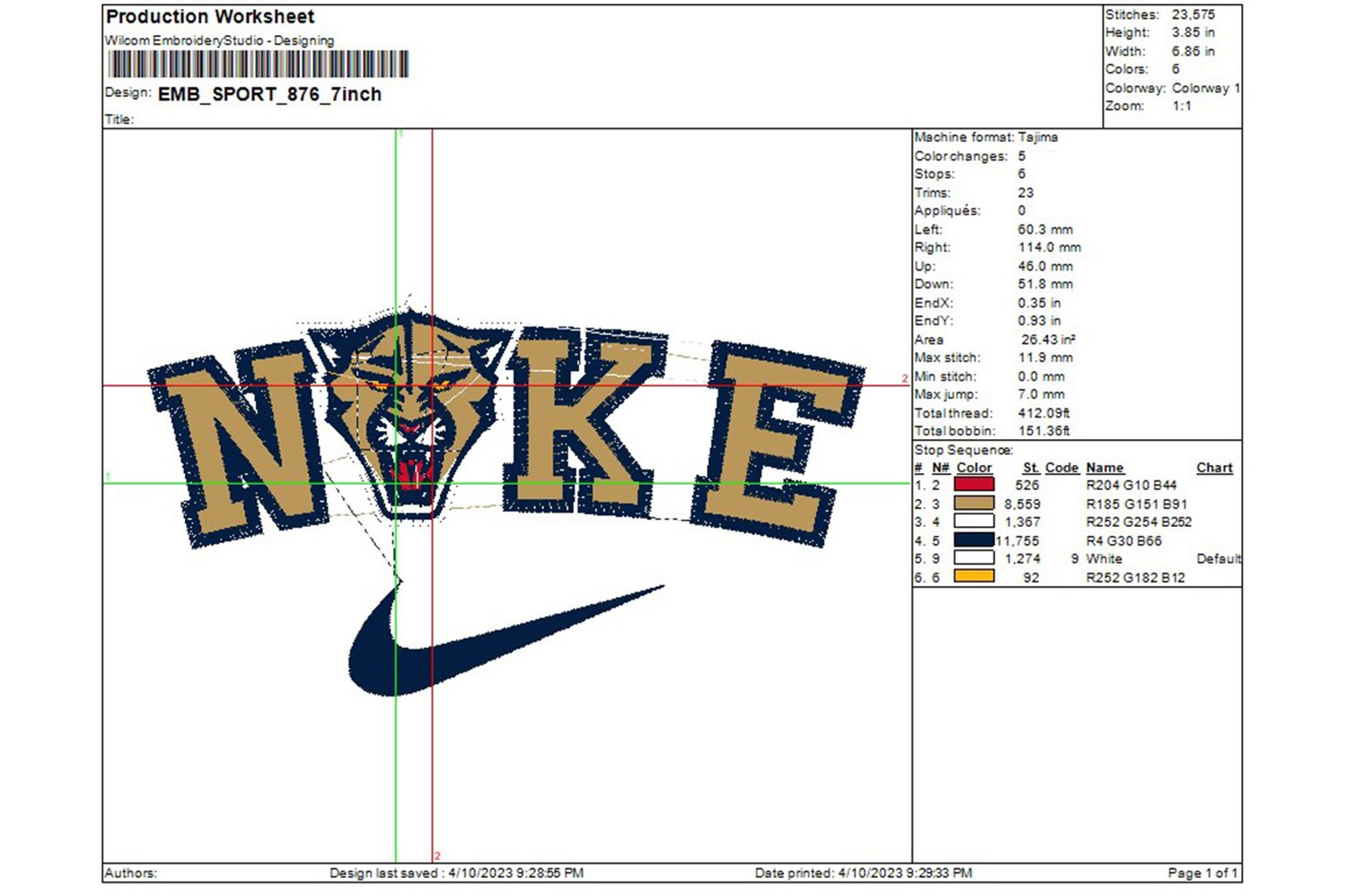Select the tan swatch for R185 G151 B91
Image resolution: width=1347 pixels, height=896 pixels.
[x=973, y=504]
